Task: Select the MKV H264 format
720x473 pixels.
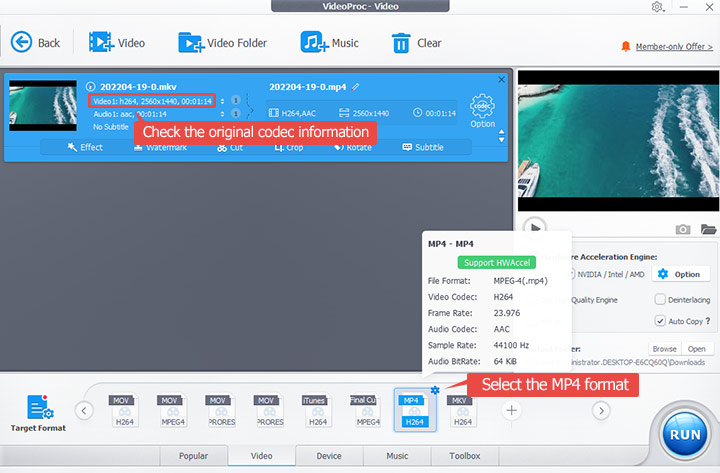Action: [462, 411]
